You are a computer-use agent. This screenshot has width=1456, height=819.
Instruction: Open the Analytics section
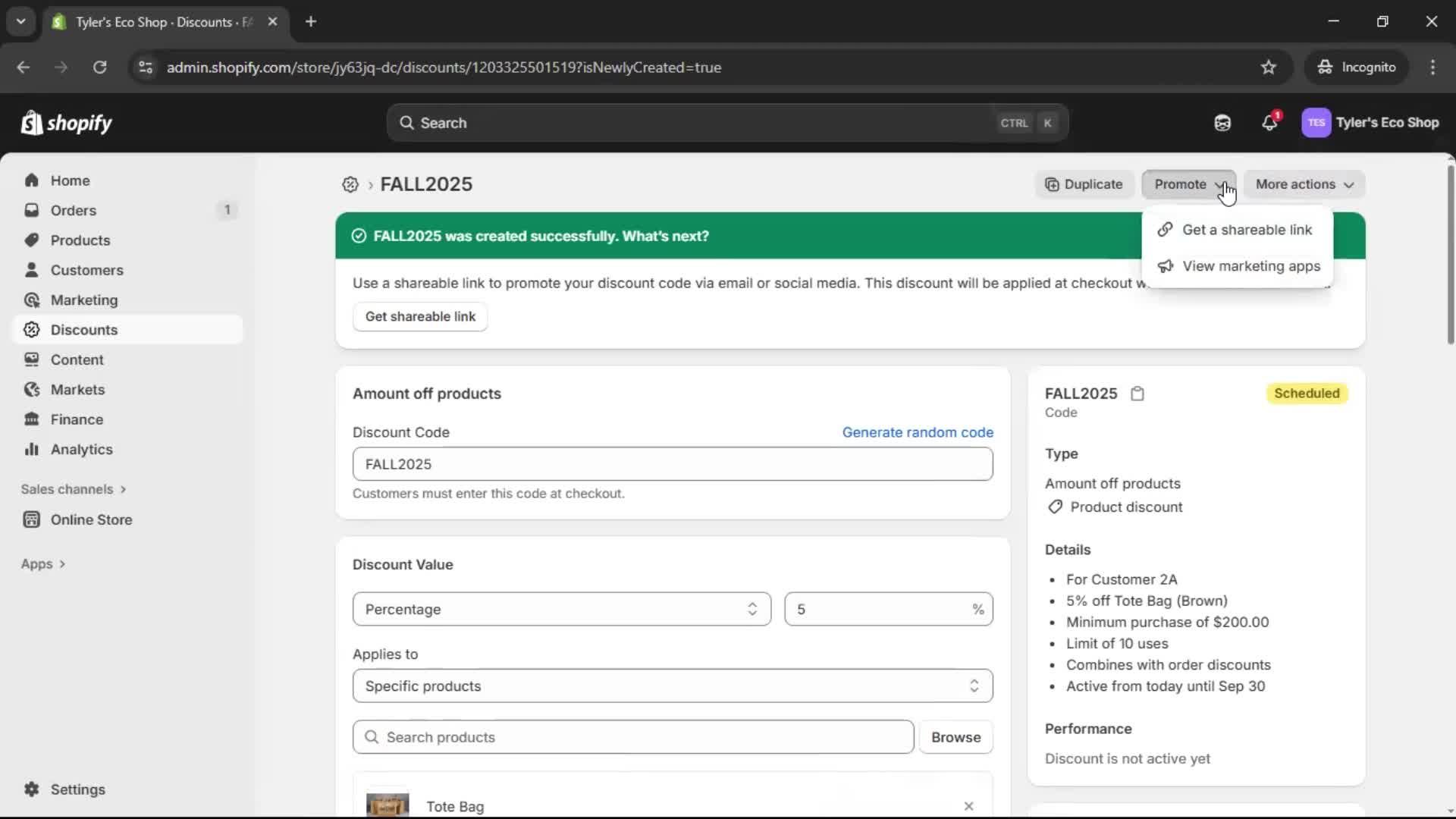(x=80, y=449)
